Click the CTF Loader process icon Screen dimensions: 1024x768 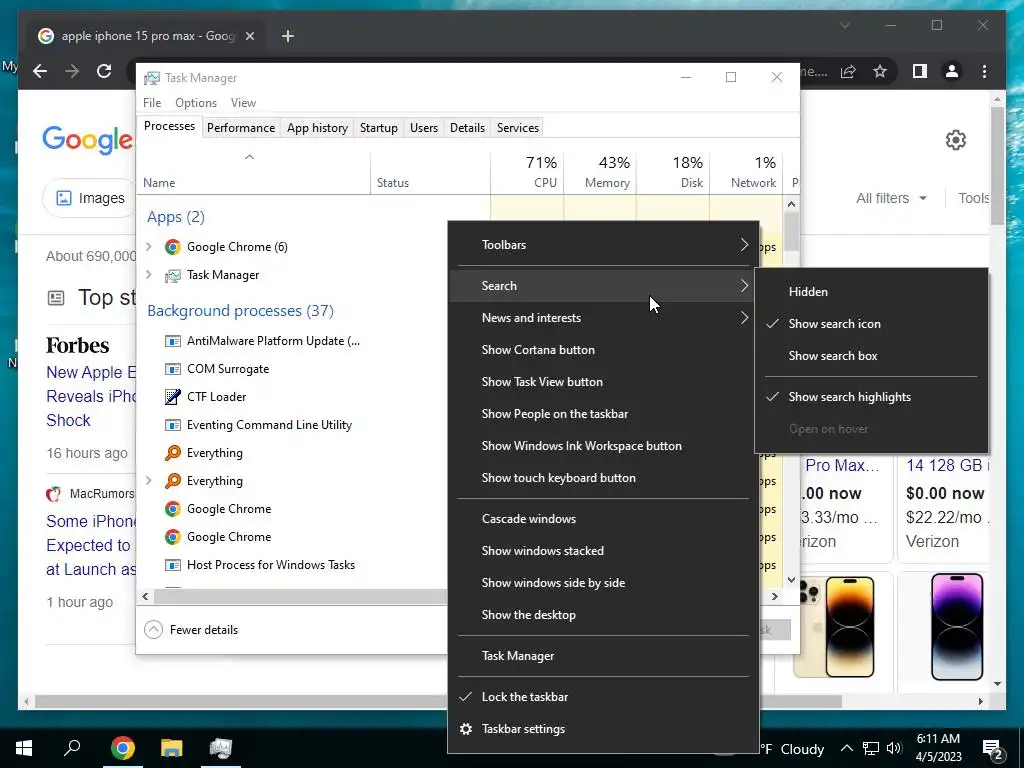pos(172,396)
